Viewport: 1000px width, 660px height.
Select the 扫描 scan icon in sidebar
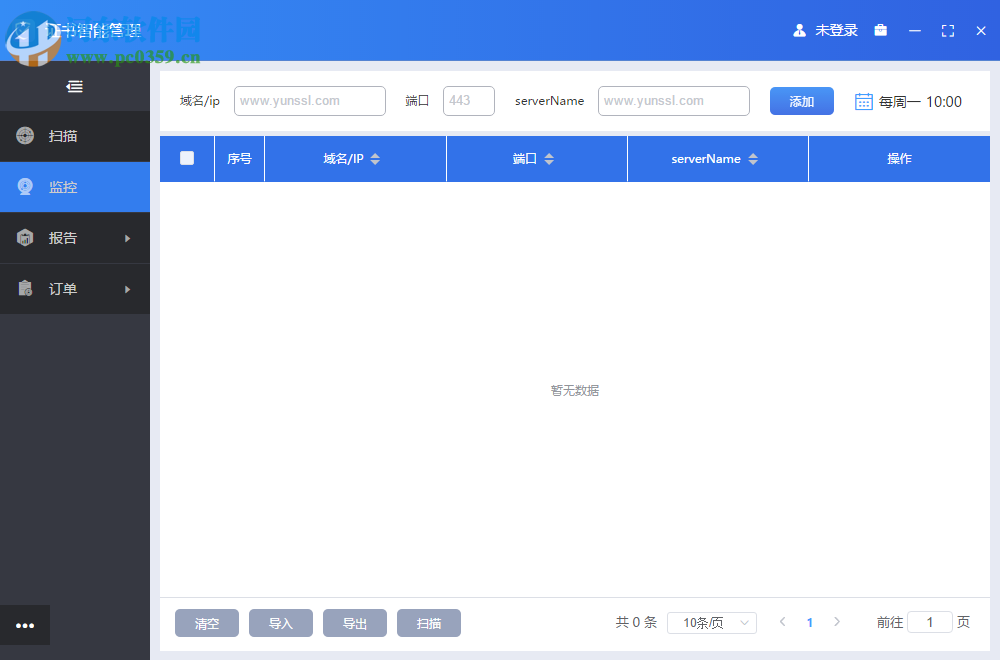[x=24, y=136]
